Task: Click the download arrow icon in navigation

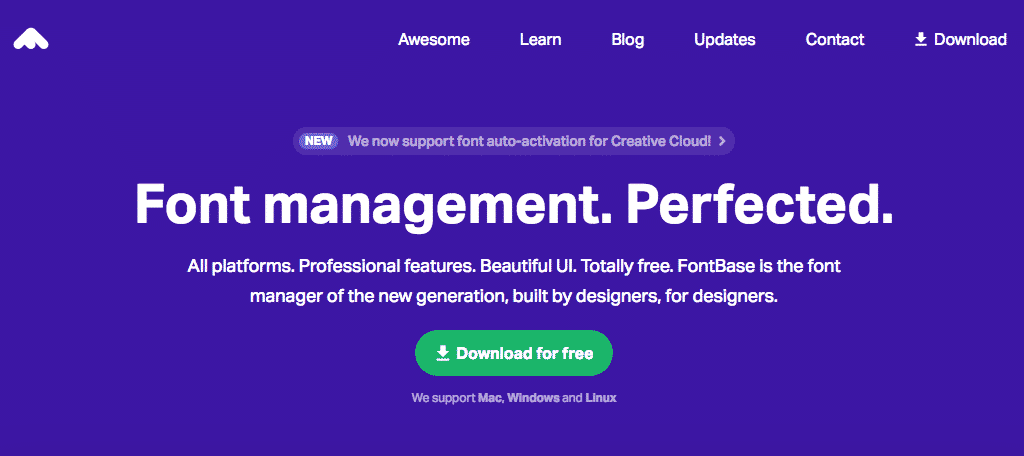Action: 921,40
